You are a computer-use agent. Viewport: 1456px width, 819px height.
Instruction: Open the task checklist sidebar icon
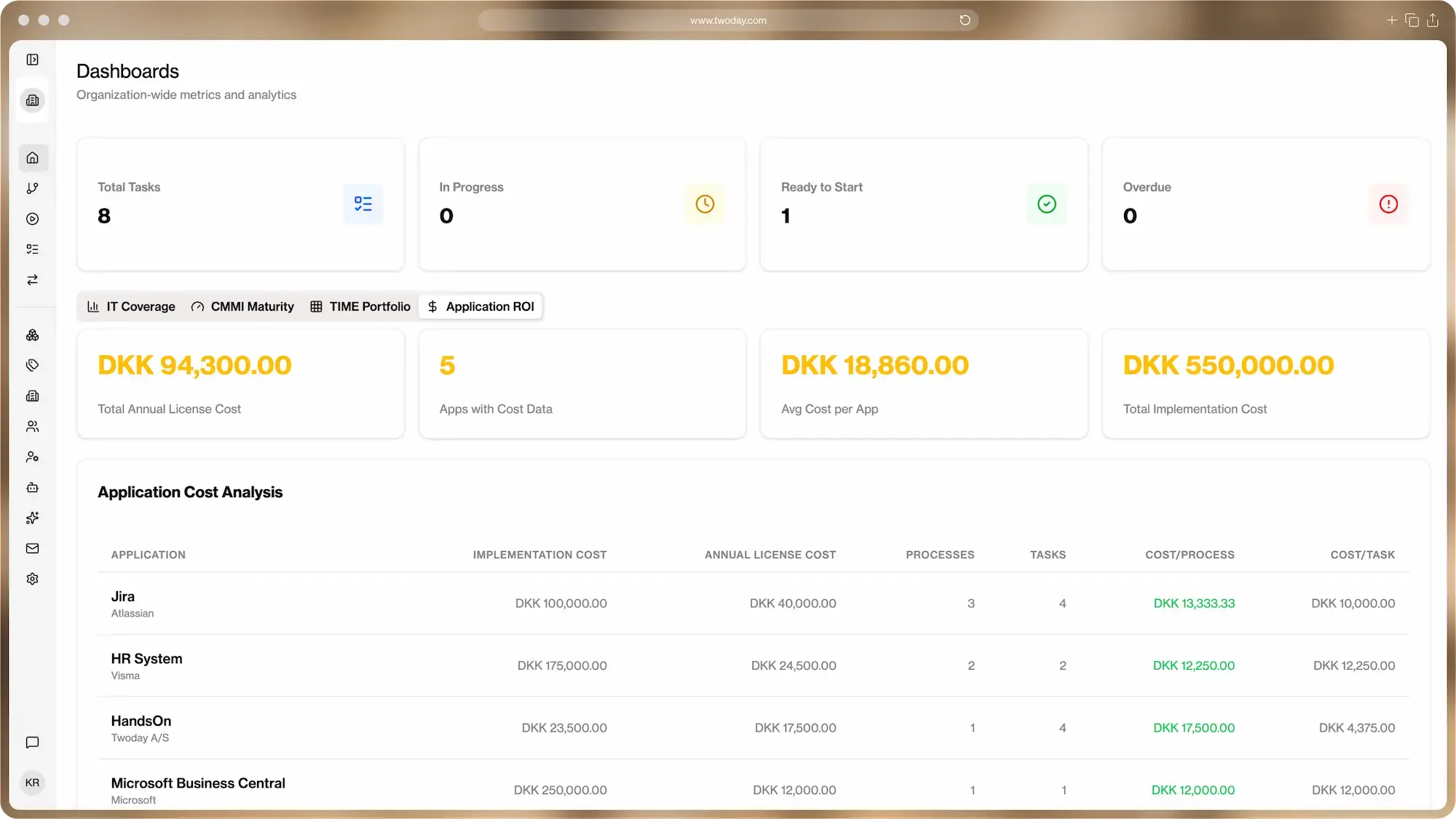[x=33, y=250]
